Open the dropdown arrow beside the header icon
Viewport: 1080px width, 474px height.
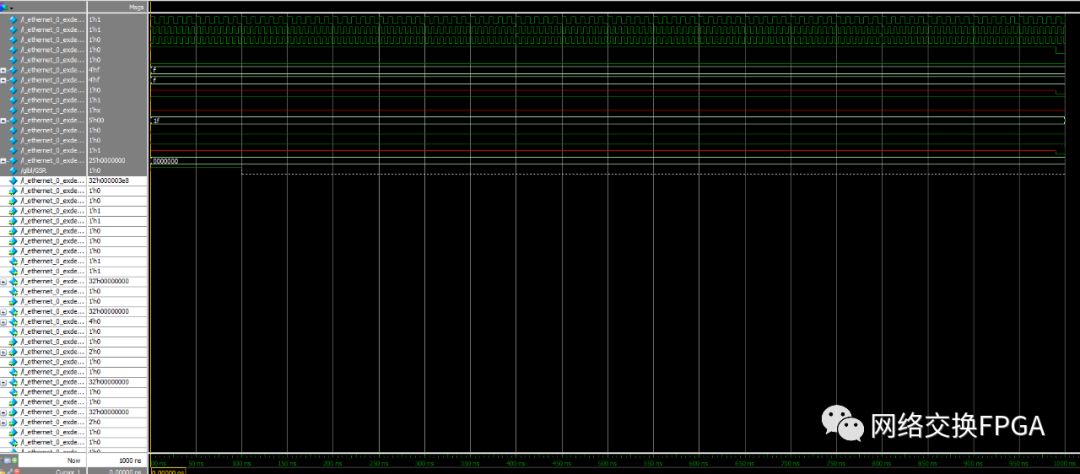point(11,6)
